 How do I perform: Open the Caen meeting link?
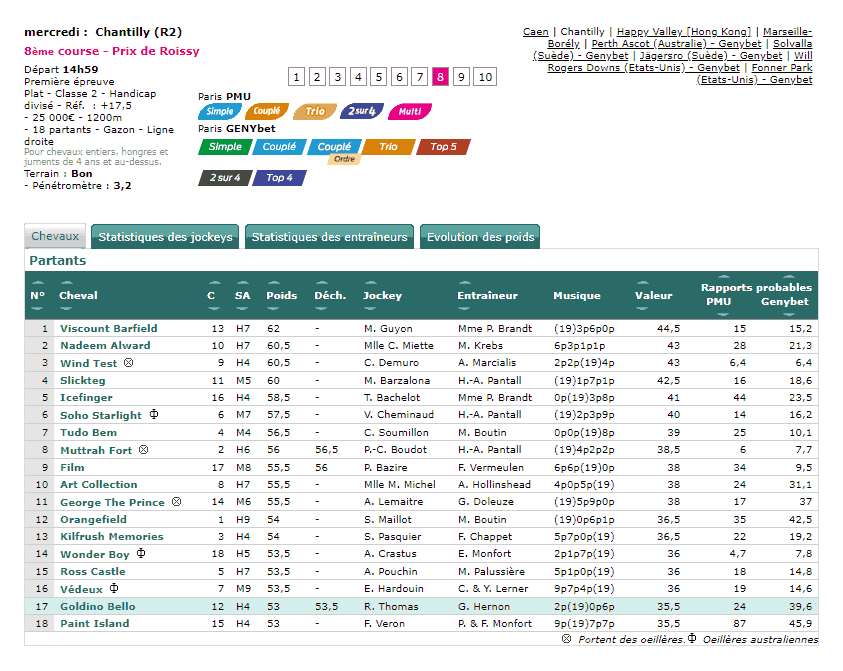point(535,32)
